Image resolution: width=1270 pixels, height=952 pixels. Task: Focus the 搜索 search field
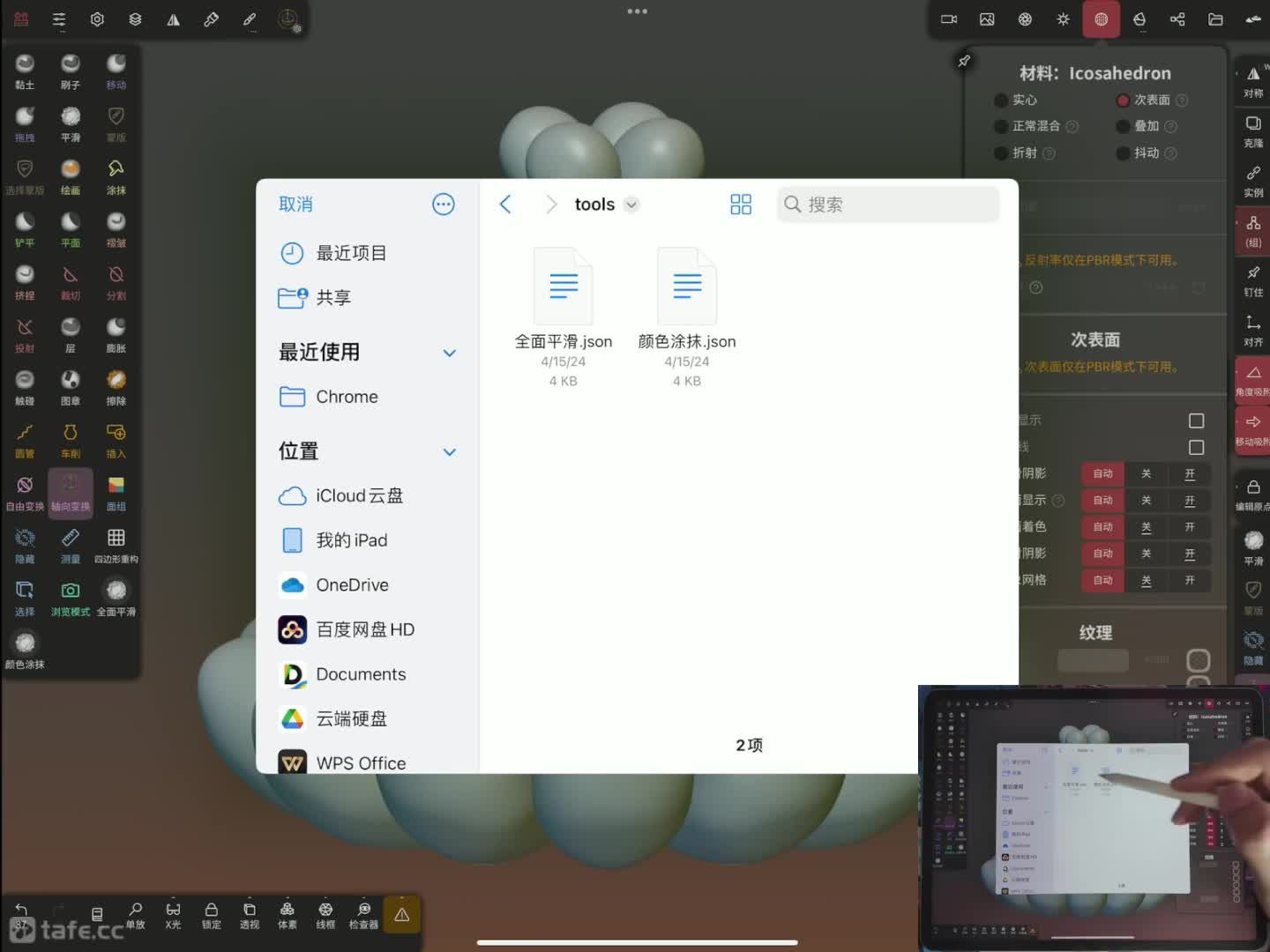(888, 205)
